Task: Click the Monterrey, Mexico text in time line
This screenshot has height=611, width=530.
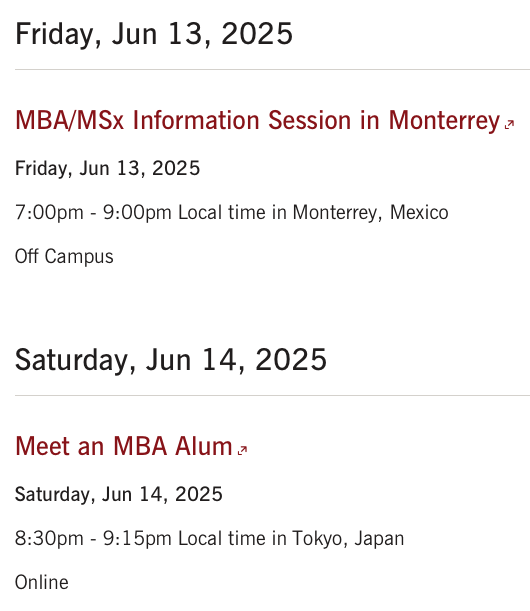Action: click(x=370, y=213)
